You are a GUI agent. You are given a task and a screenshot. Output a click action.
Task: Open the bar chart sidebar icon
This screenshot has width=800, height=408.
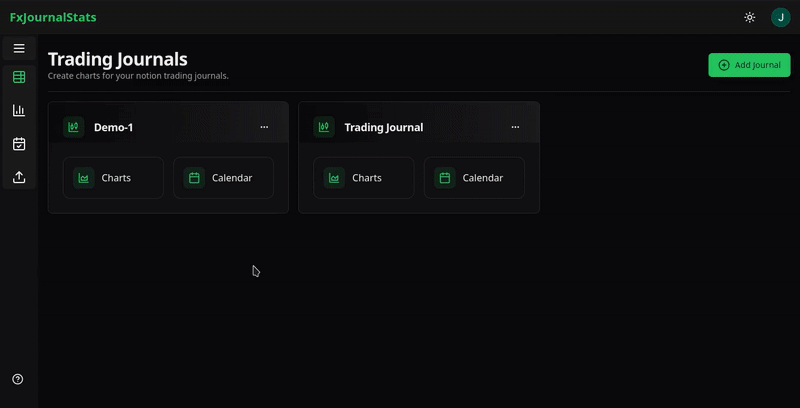click(19, 111)
